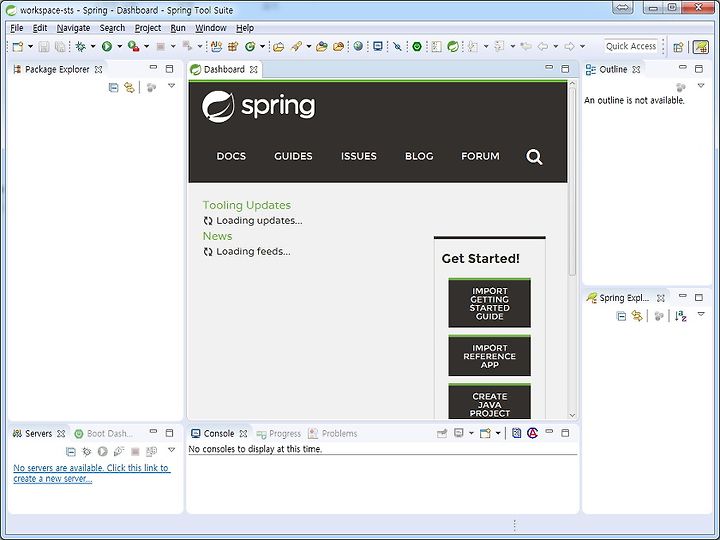The image size is (720, 540).
Task: Click the Run with external tools icon
Action: point(134,46)
